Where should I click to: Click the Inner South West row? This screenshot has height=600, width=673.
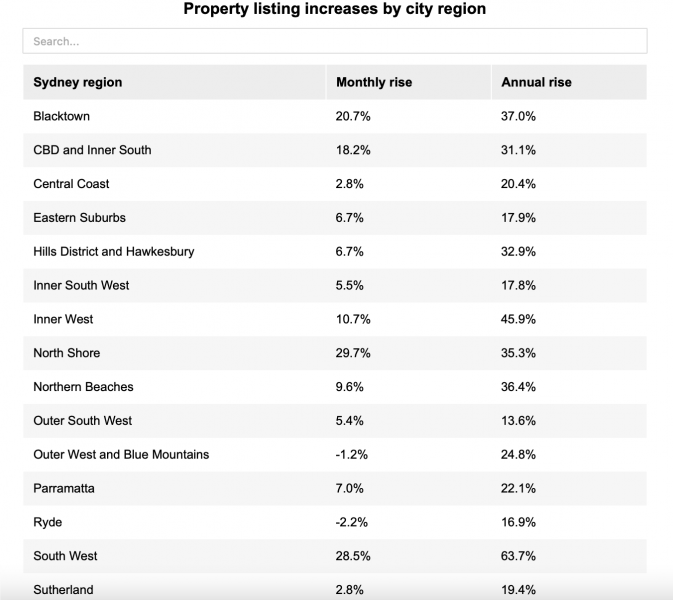81,285
